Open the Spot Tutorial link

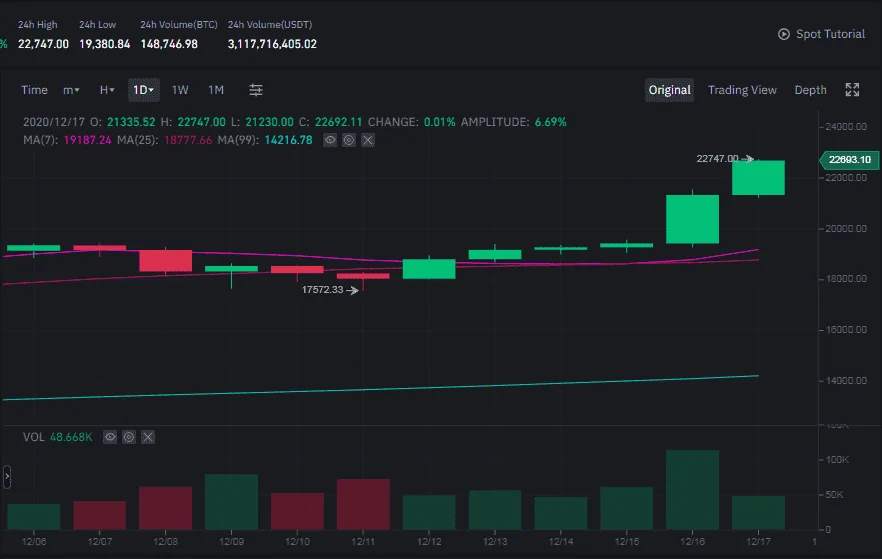pyautogui.click(x=830, y=34)
